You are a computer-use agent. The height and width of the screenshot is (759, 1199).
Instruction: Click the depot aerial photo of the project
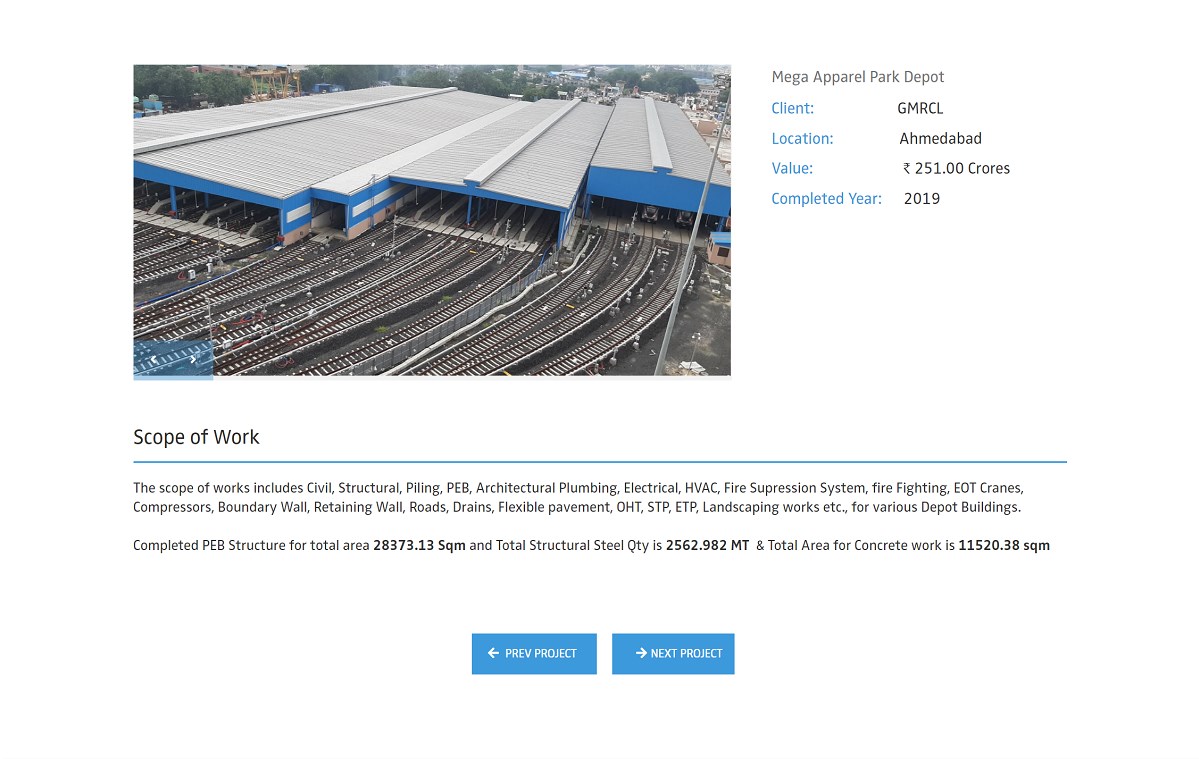tap(432, 220)
